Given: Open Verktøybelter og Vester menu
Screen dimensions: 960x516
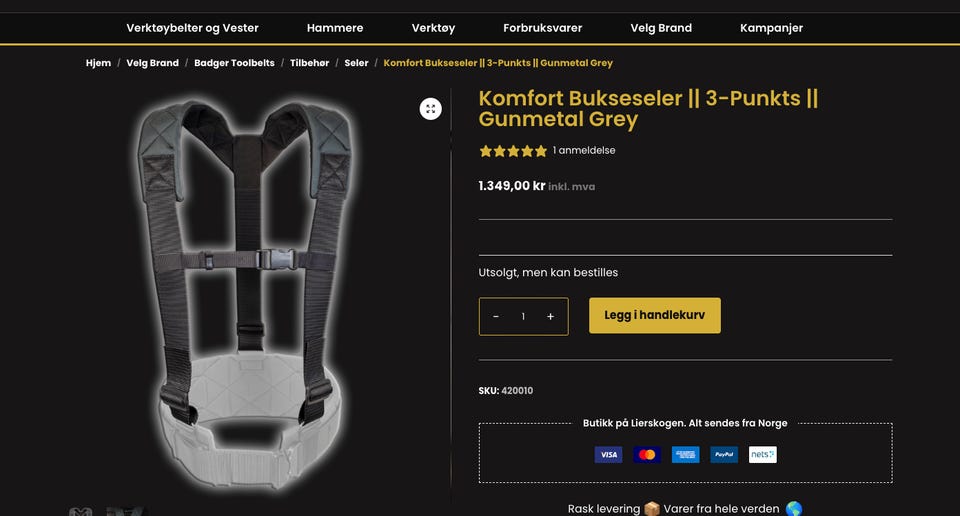Looking at the screenshot, I should point(192,28).
